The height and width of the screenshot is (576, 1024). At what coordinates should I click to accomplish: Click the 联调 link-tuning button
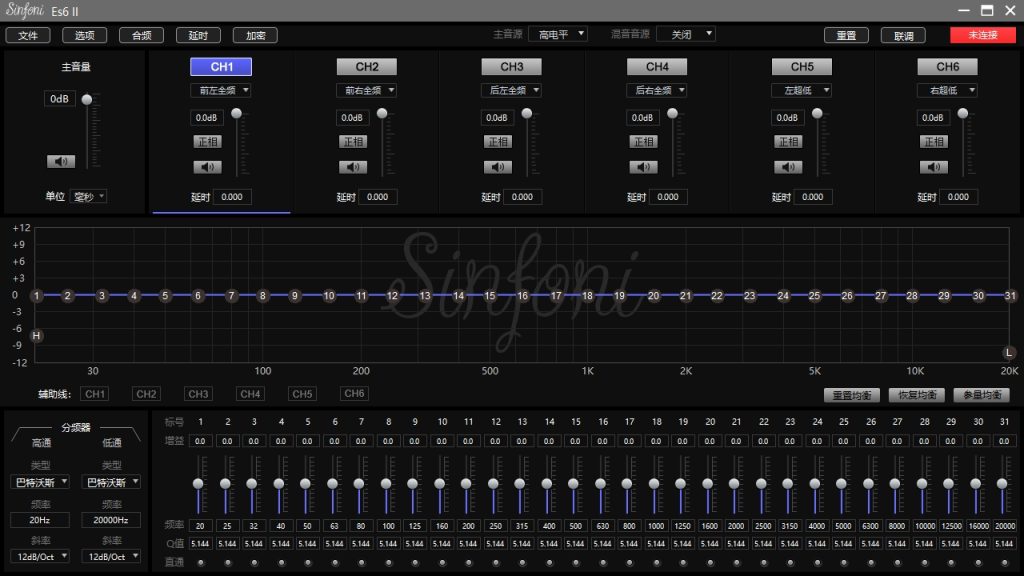[903, 35]
